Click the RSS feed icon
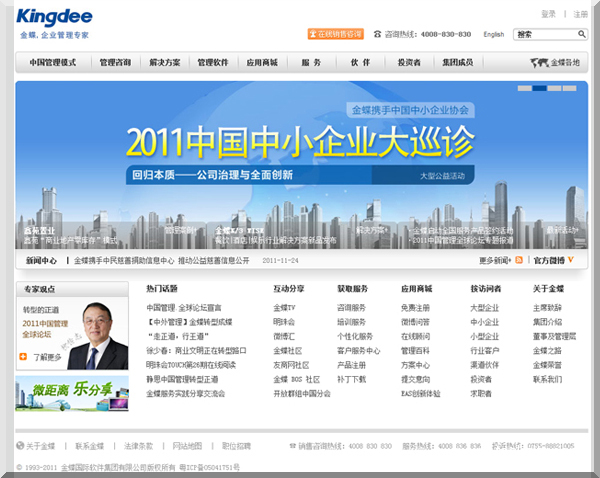This screenshot has width=600, height=478. click(x=519, y=260)
